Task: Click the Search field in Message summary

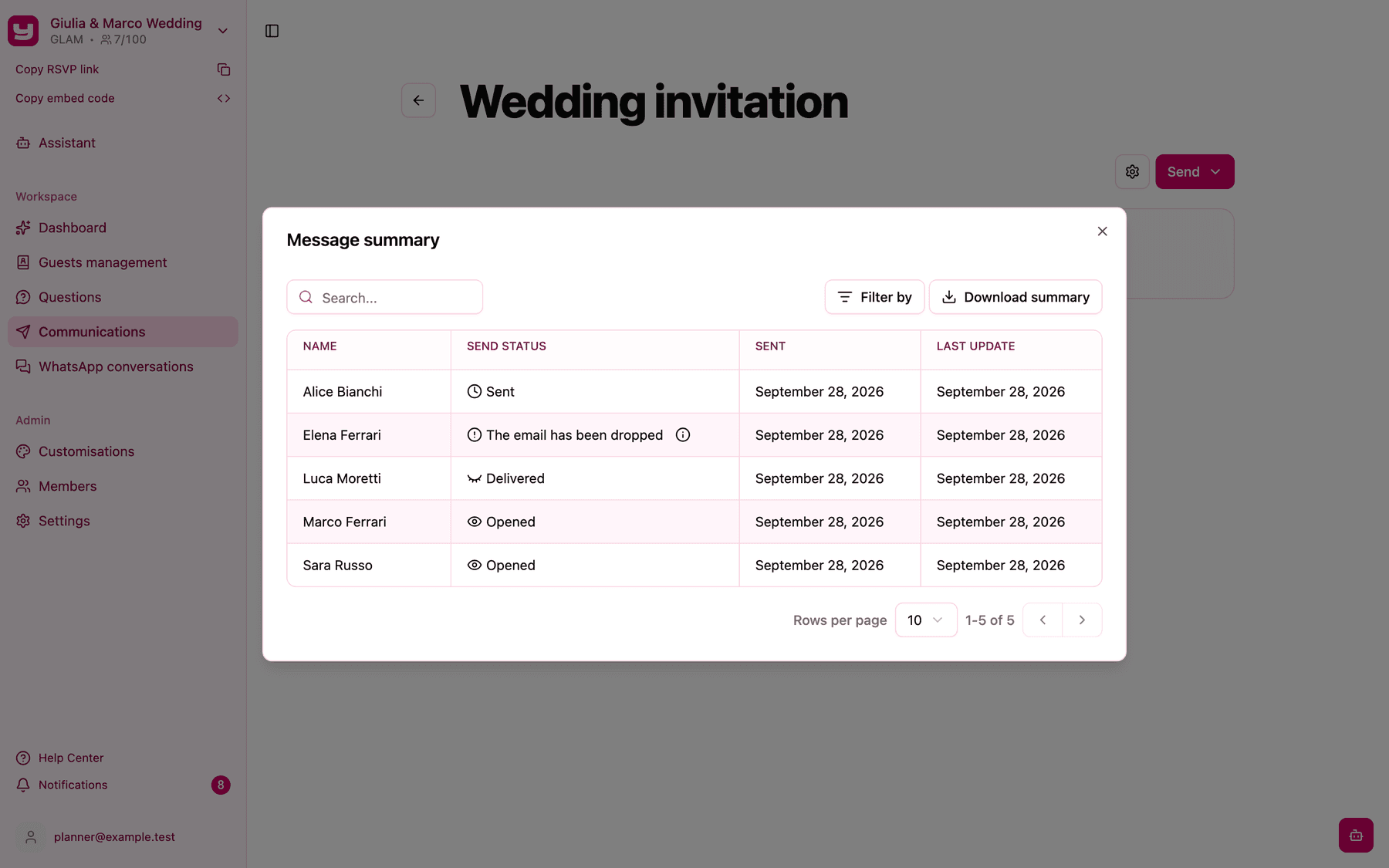Action: tap(385, 297)
